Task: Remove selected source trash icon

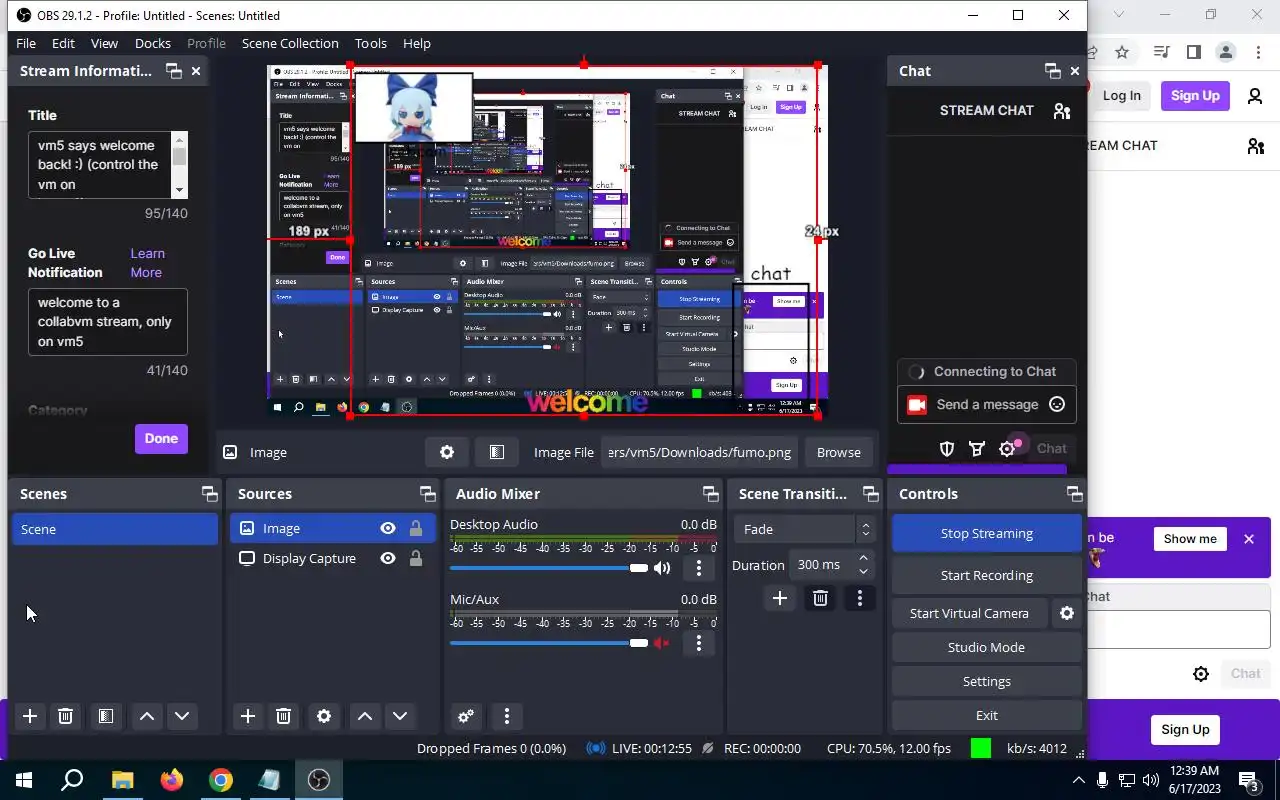Action: 283,716
